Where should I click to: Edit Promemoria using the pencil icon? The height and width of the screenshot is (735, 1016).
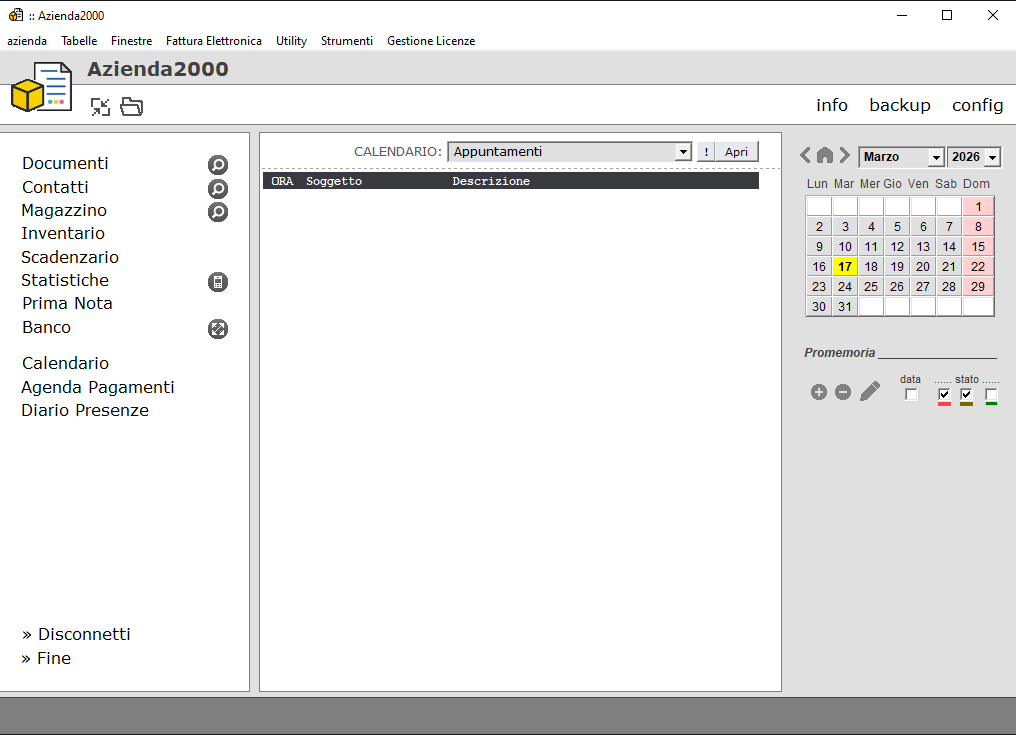(870, 392)
